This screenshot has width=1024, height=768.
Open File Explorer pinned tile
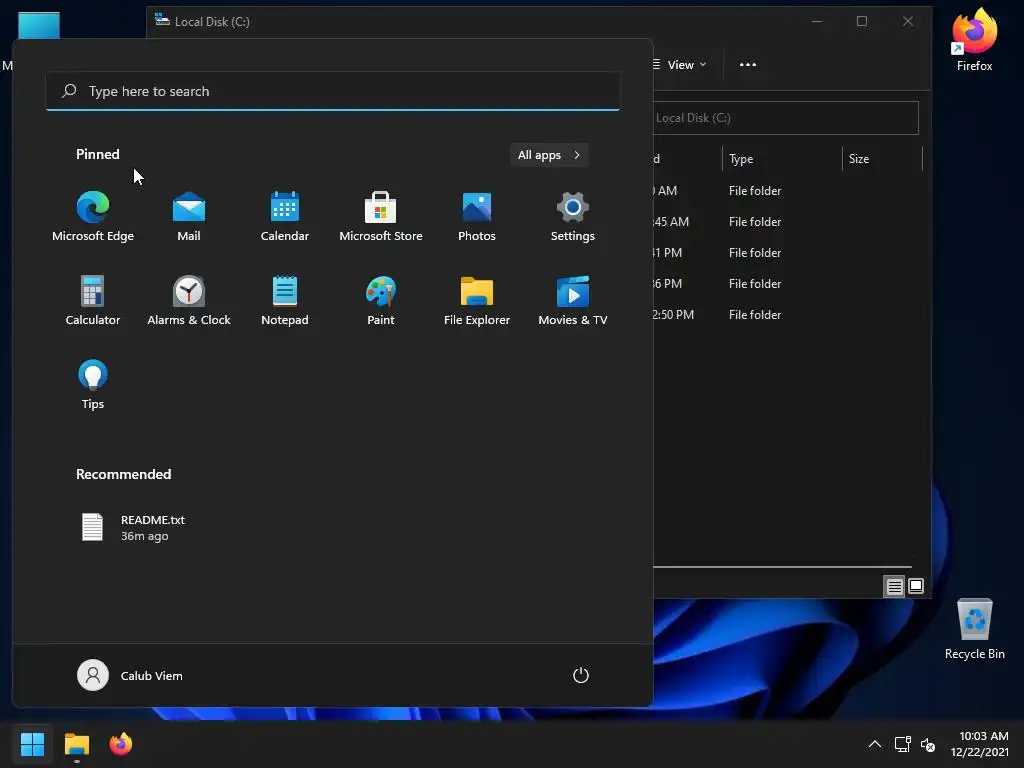(x=477, y=300)
